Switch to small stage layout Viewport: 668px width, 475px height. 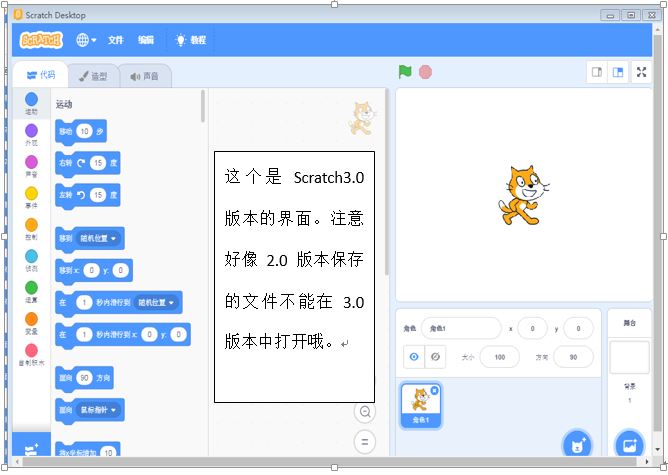(597, 72)
